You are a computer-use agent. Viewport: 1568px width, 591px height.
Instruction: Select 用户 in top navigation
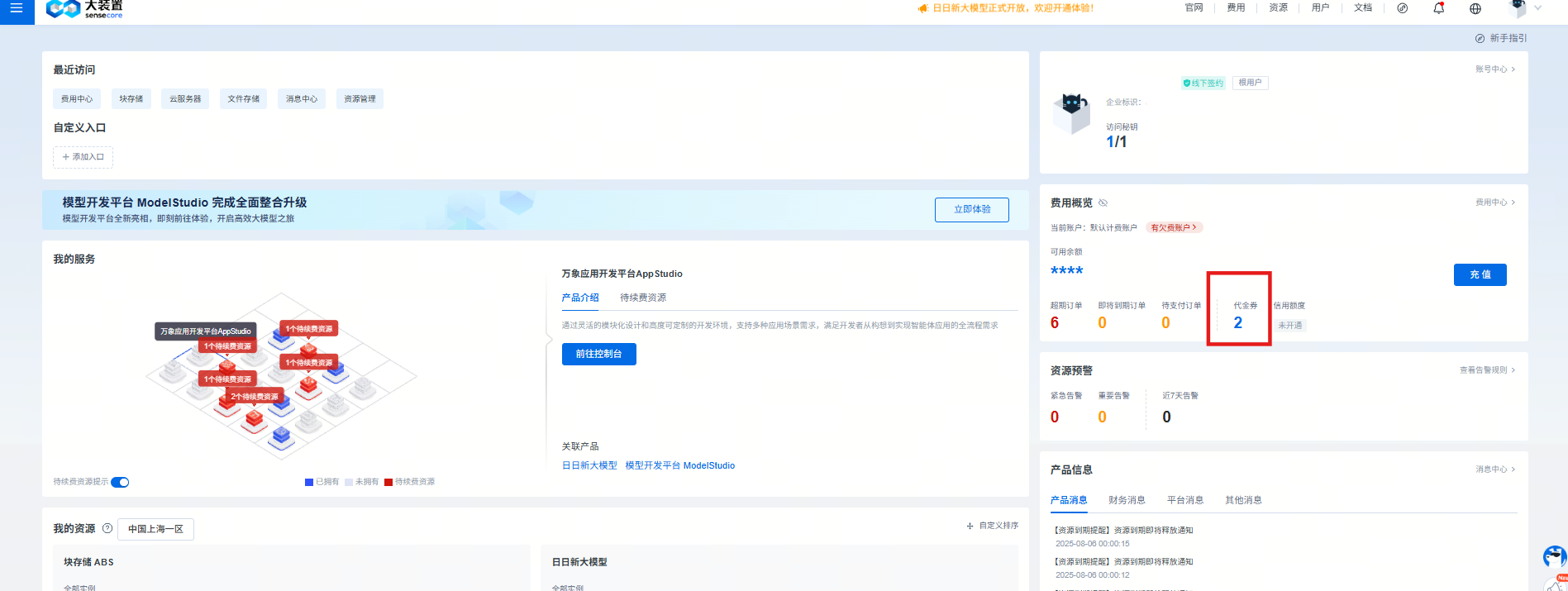click(1320, 7)
